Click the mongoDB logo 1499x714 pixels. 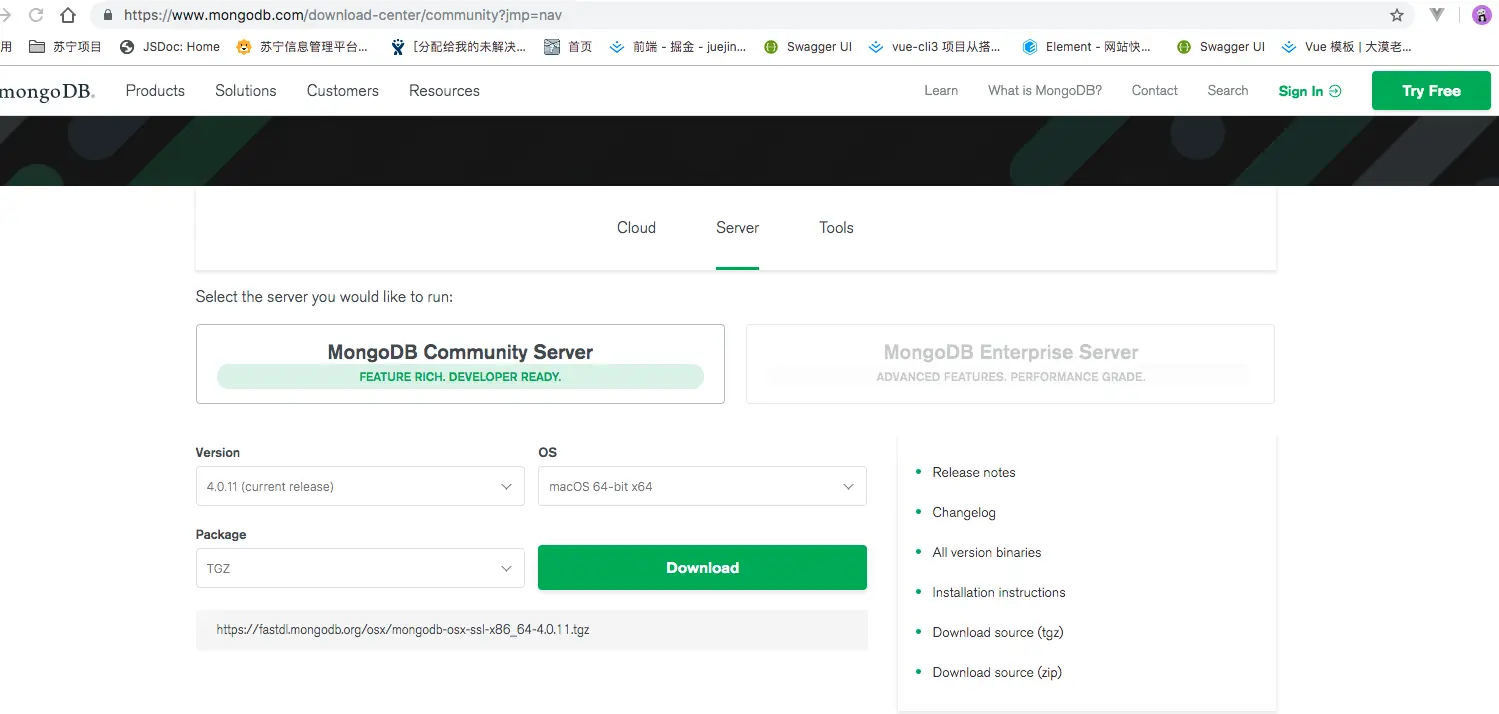click(x=47, y=92)
